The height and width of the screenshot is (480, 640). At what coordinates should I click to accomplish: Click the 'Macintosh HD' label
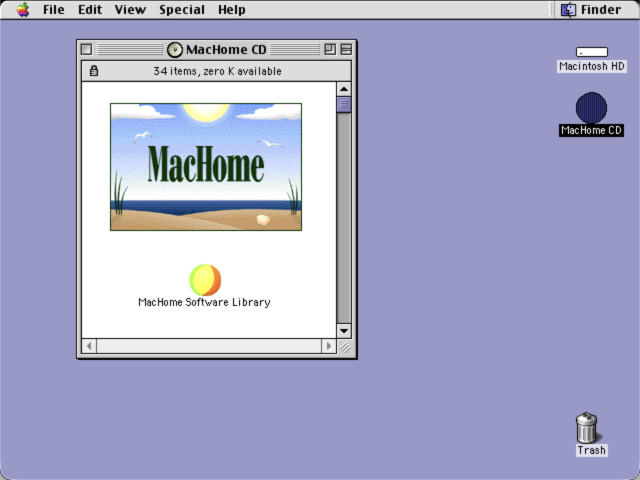click(x=592, y=66)
